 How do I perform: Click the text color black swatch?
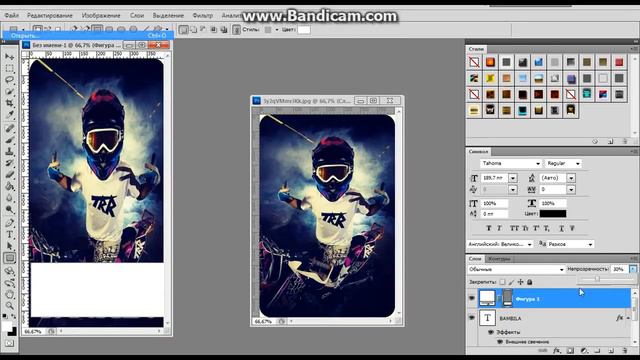point(553,213)
